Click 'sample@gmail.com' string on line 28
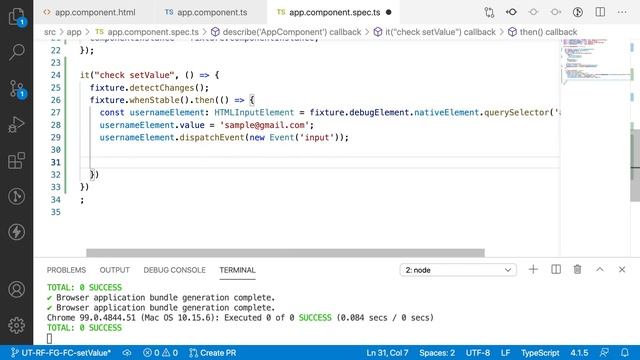The image size is (640, 360). [264, 125]
